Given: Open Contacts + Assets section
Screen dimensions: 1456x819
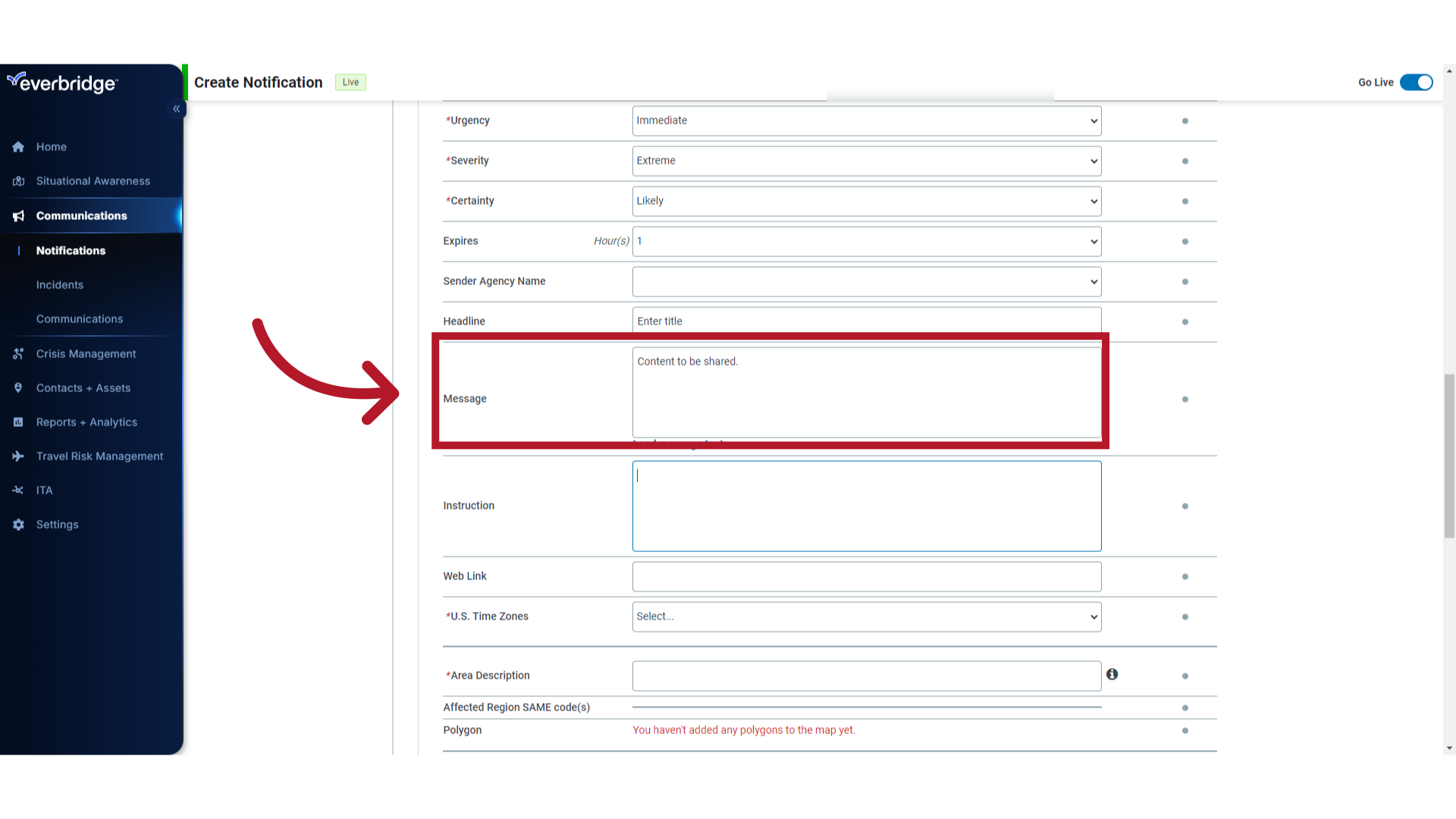Looking at the screenshot, I should coord(83,387).
